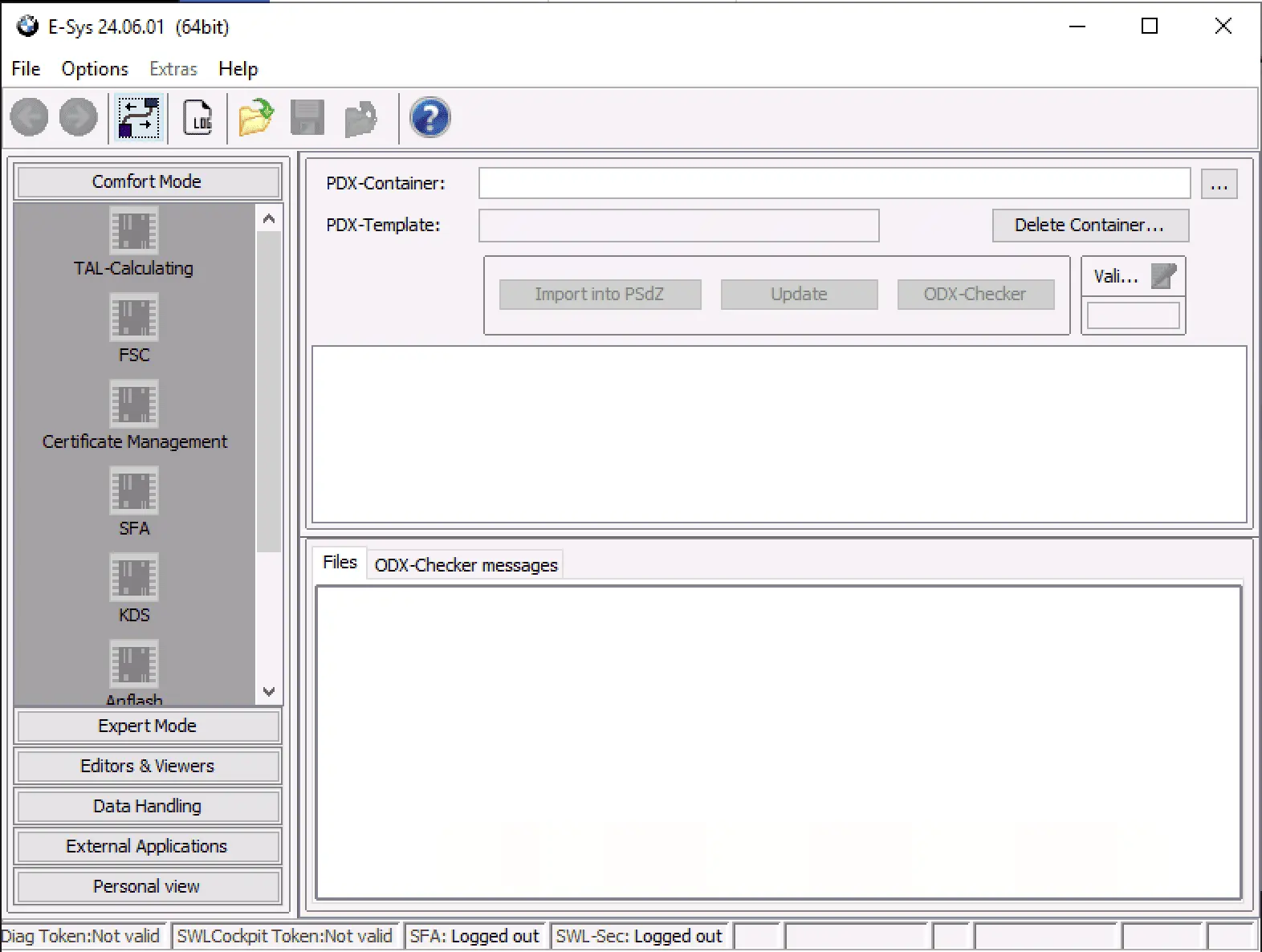The width and height of the screenshot is (1262, 952).
Task: Browse for PDX container with ... button
Action: [1219, 184]
